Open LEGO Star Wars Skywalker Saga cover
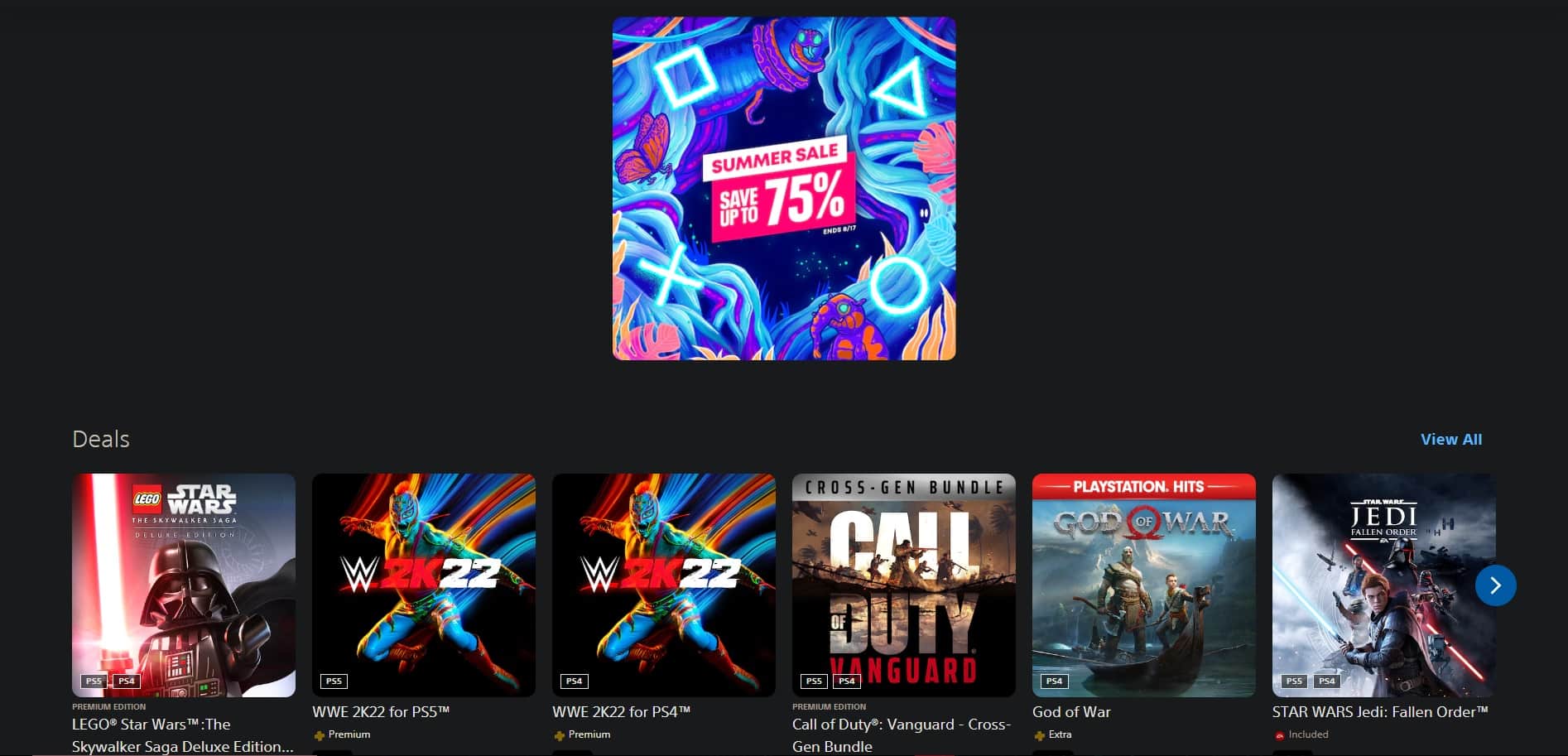 [x=184, y=585]
